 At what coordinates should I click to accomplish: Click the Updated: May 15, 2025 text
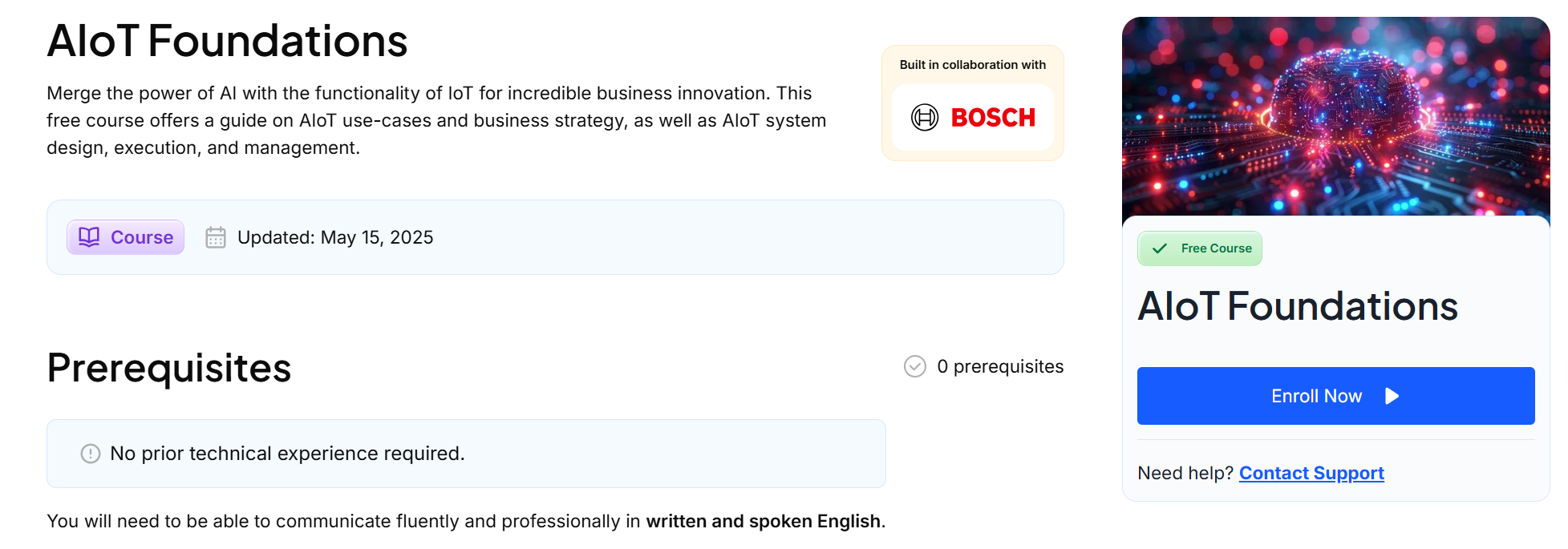pos(335,237)
